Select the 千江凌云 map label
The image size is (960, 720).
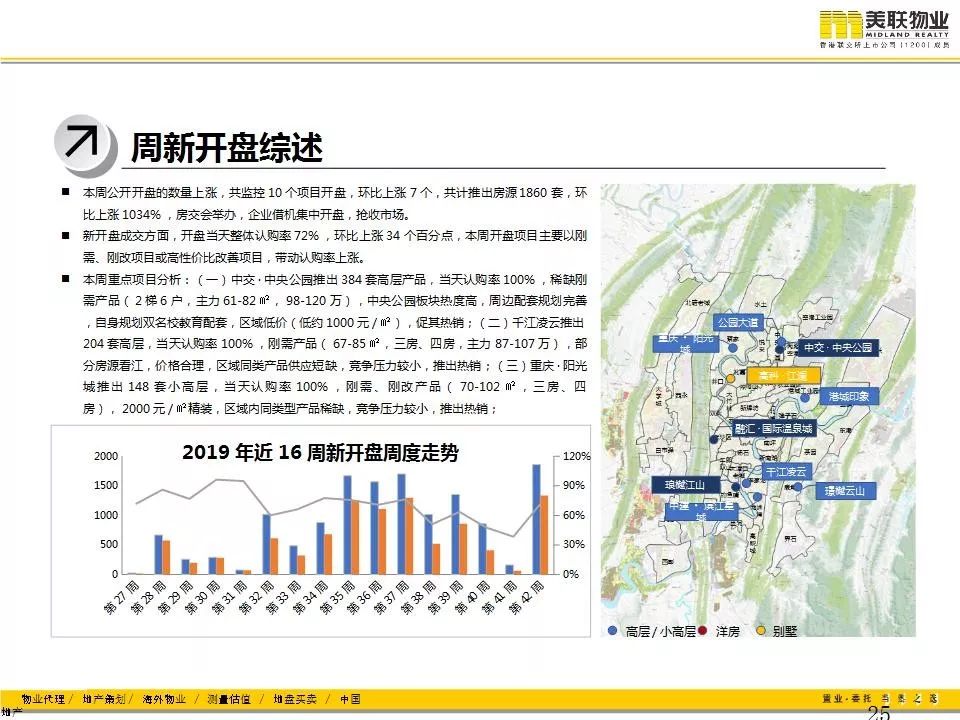pyautogui.click(x=786, y=471)
